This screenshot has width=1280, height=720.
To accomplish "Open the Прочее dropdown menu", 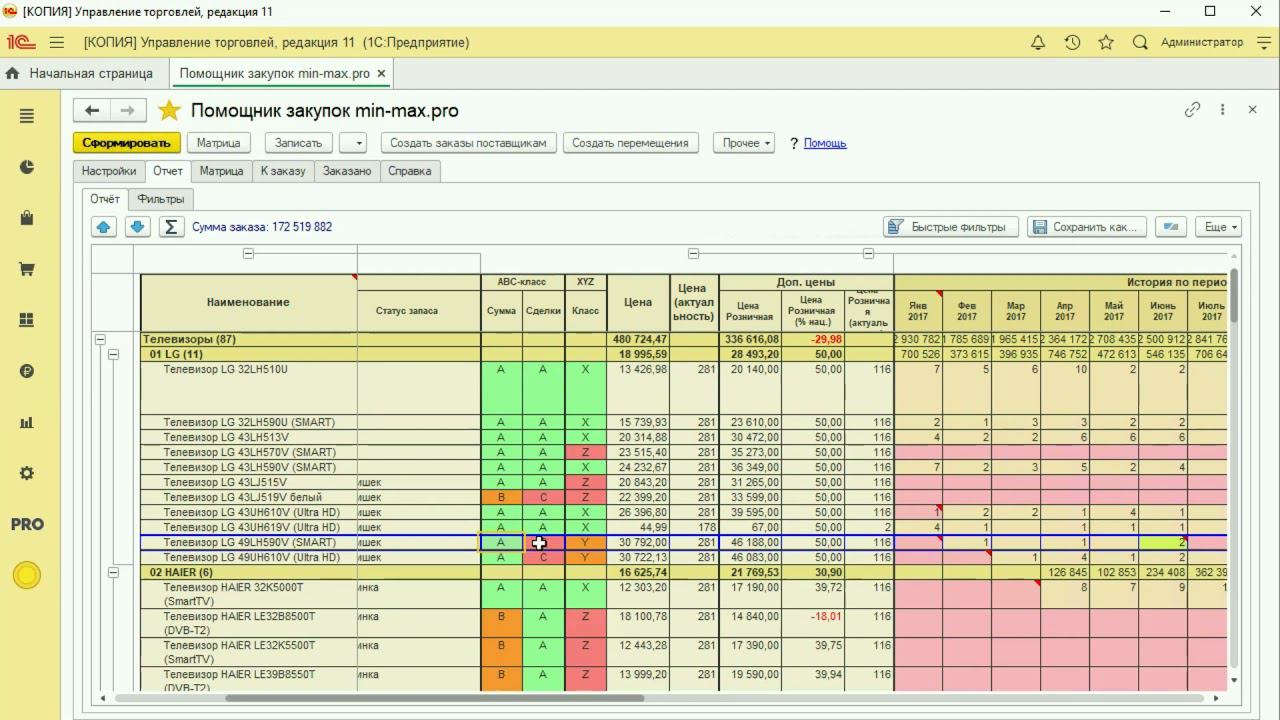I will [747, 143].
